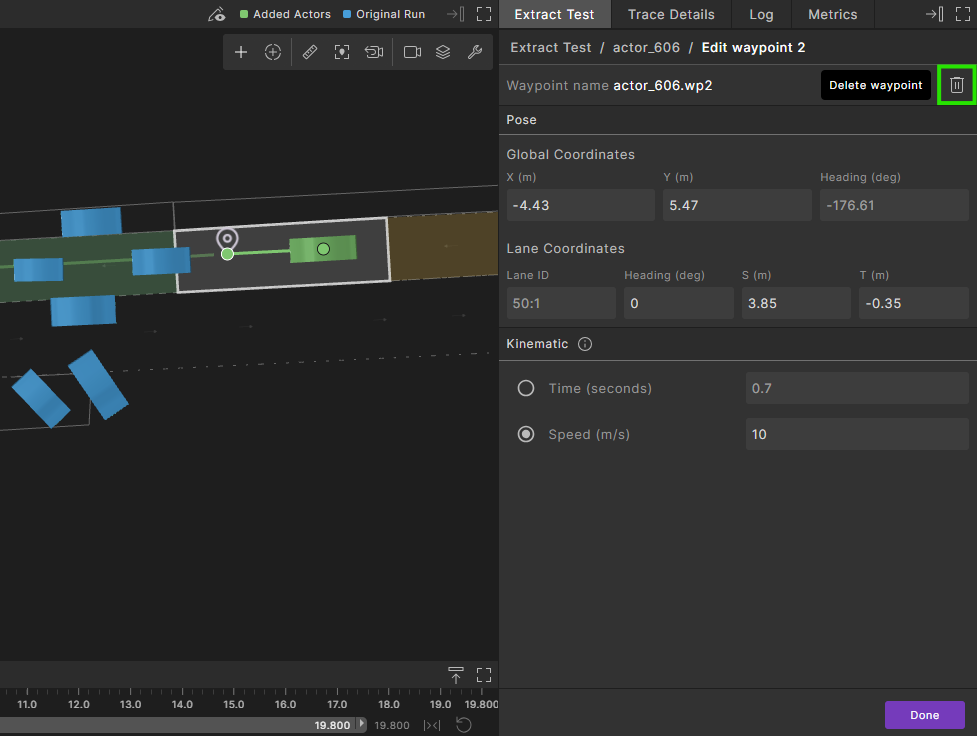The image size is (977, 736).
Task: Collapse the timeline panel with the up-arrow icon
Action: (456, 675)
